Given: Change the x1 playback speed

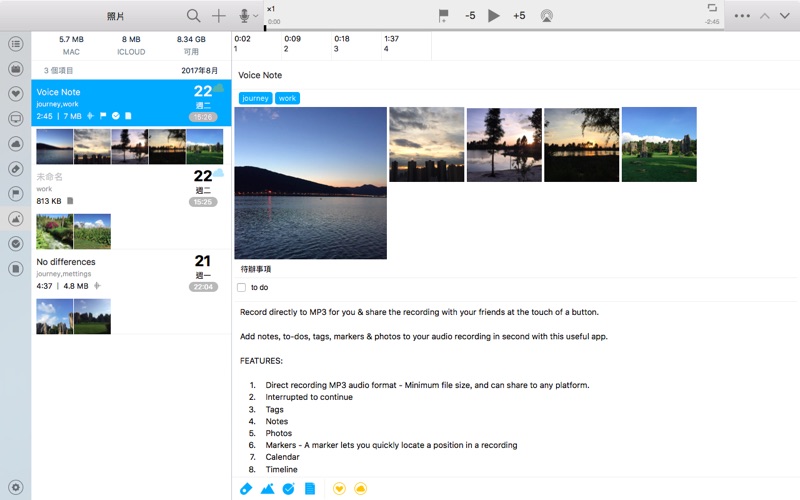Looking at the screenshot, I should [271, 9].
